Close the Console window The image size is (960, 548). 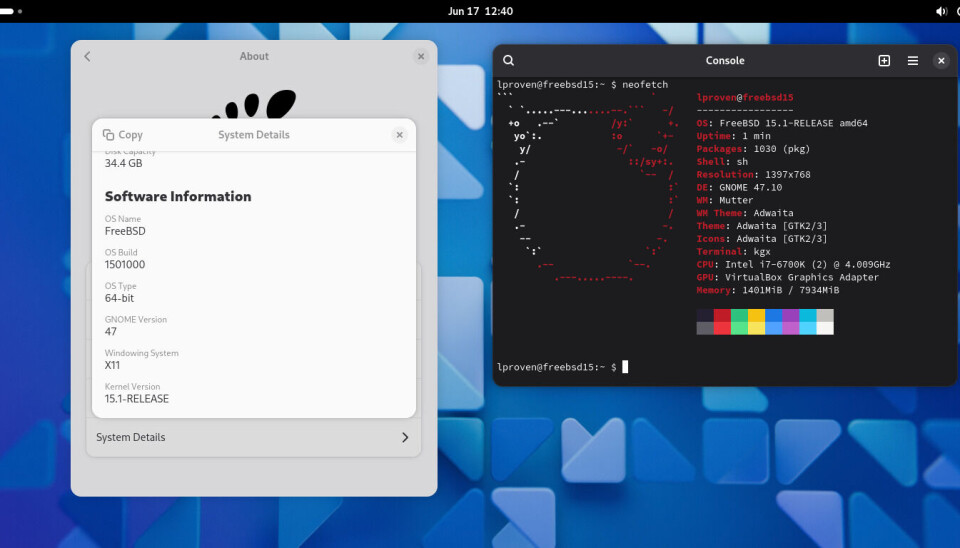point(941,61)
